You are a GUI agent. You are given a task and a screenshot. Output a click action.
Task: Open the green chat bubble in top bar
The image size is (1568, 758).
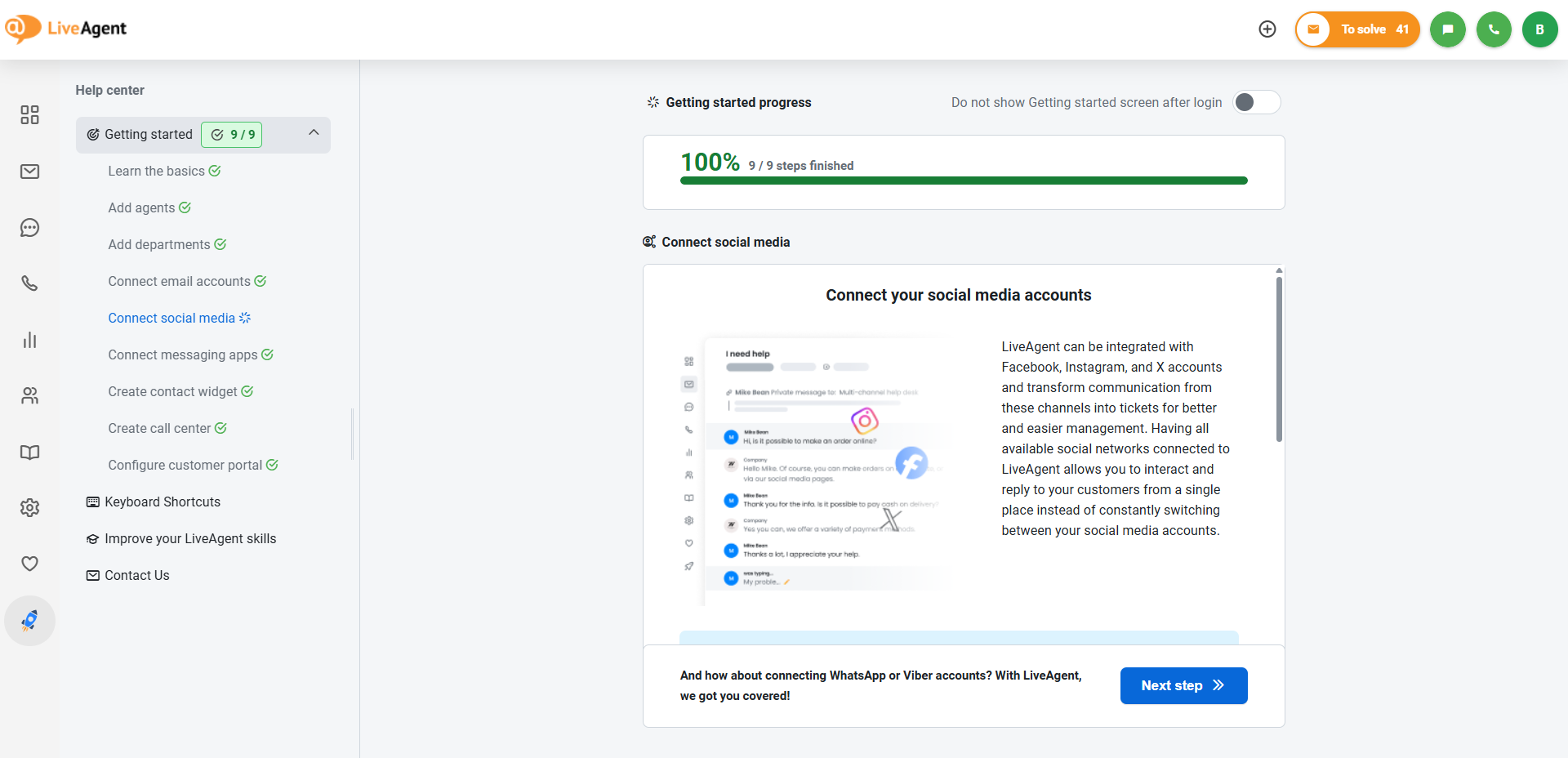pyautogui.click(x=1447, y=29)
